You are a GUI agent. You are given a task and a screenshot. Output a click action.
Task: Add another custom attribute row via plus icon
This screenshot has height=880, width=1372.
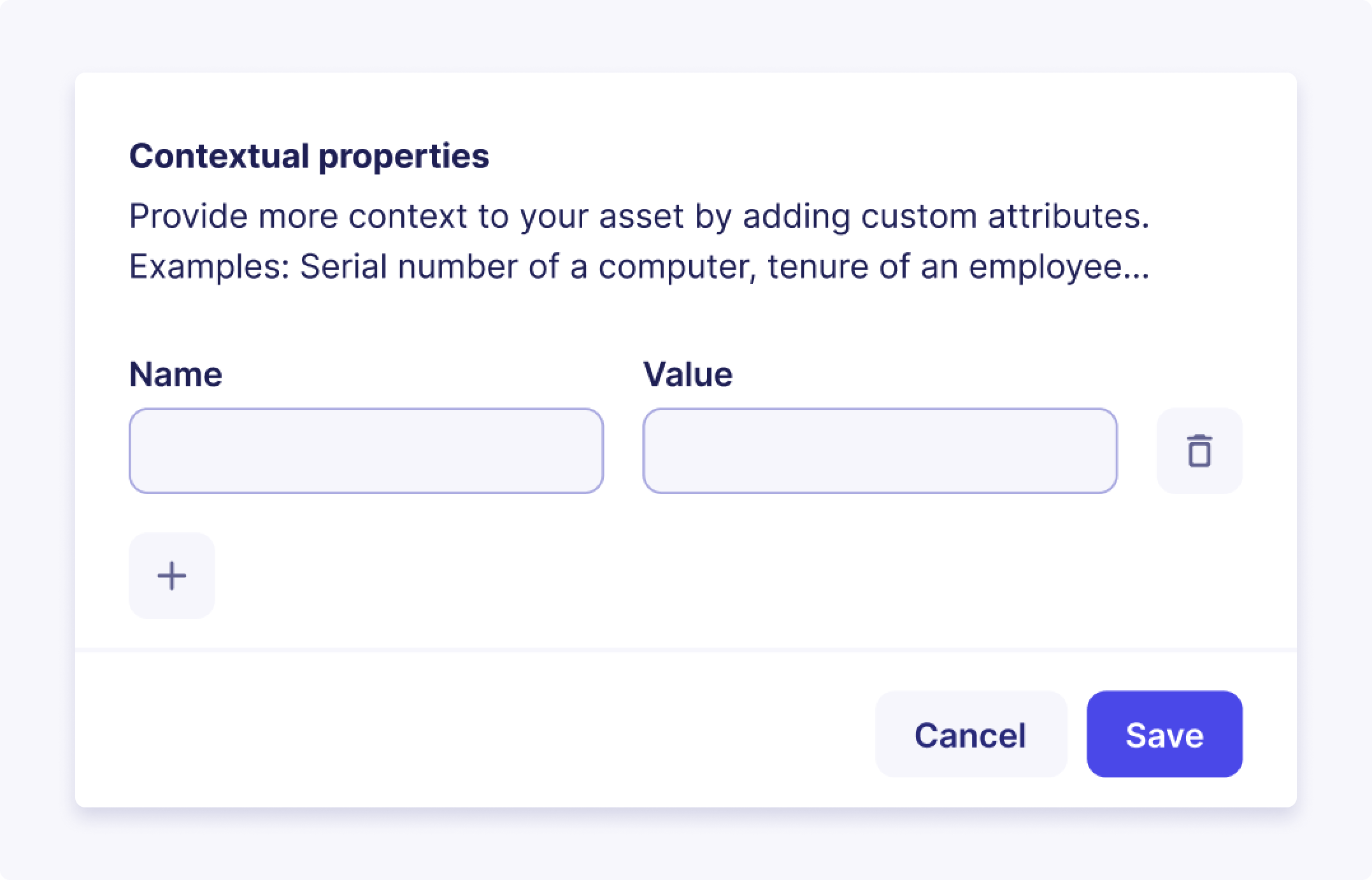[171, 575]
